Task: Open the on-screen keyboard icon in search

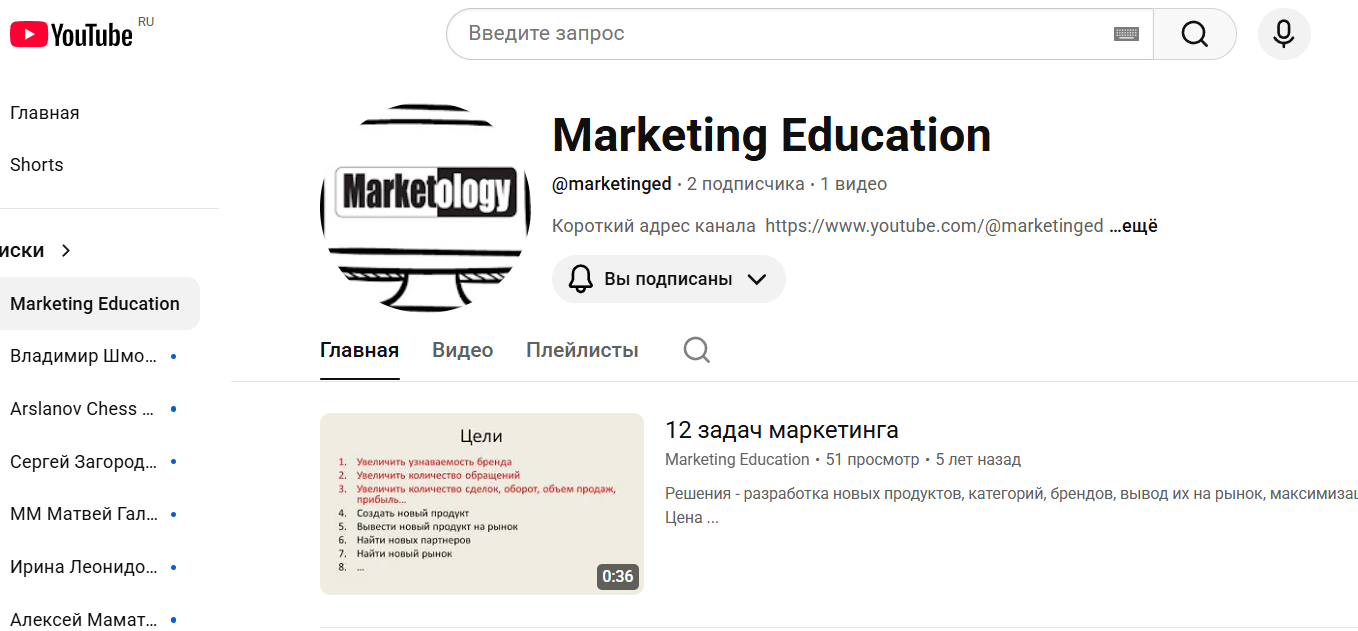Action: (x=1126, y=34)
